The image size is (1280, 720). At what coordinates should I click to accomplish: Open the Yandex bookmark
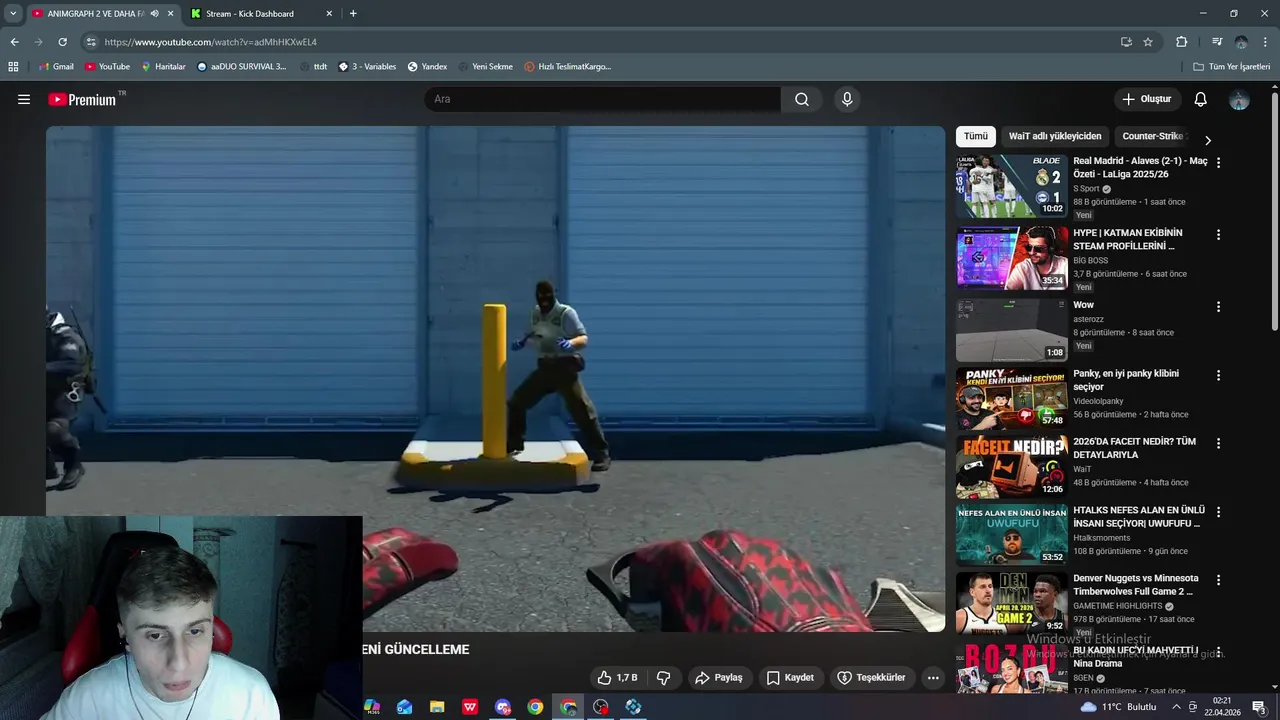click(427, 67)
